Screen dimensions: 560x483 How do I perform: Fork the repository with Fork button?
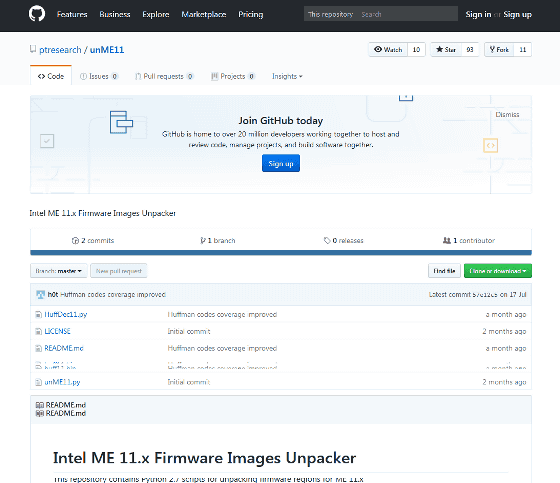pyautogui.click(x=499, y=50)
